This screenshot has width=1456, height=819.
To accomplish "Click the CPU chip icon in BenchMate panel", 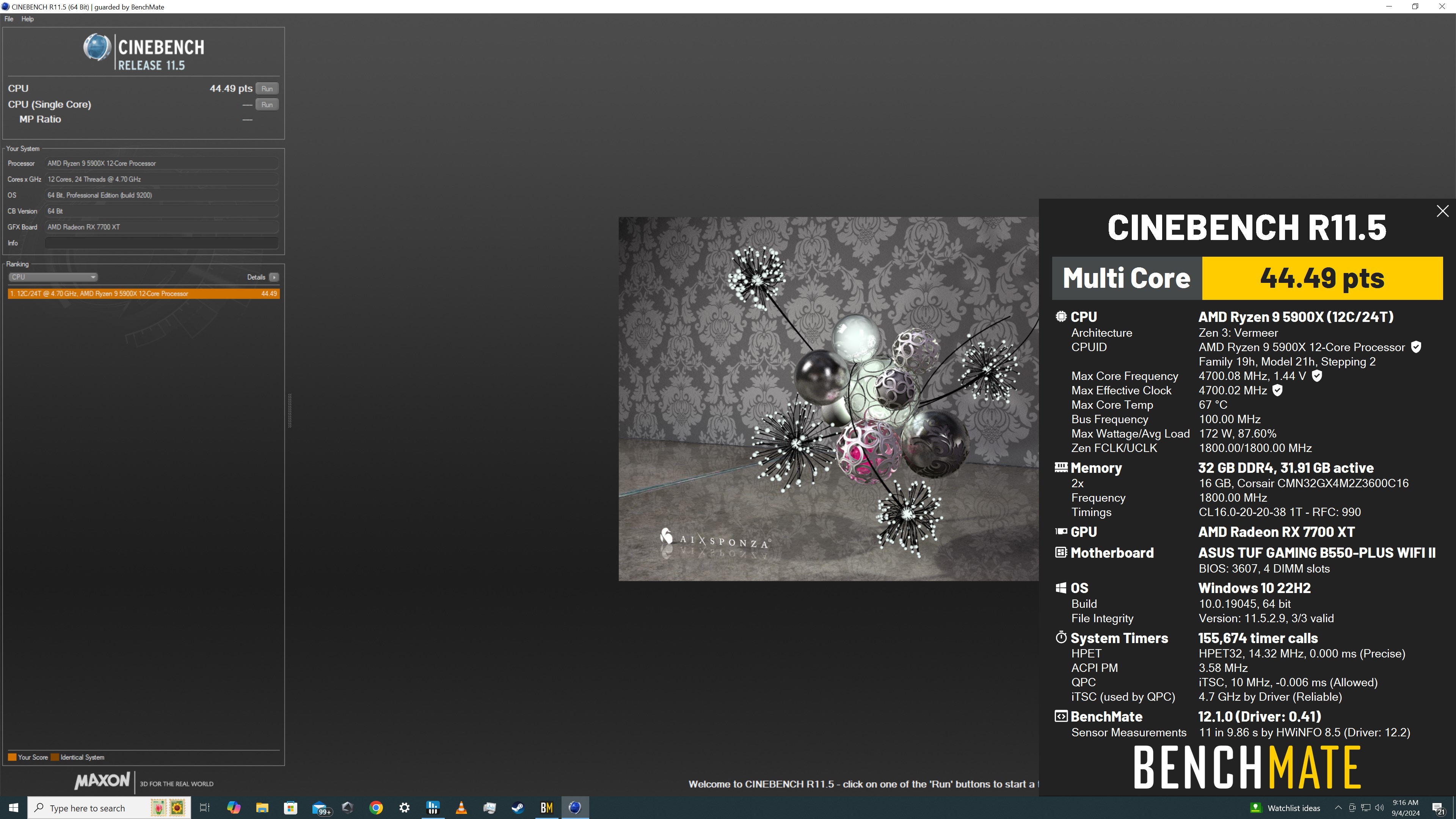I will [x=1061, y=317].
